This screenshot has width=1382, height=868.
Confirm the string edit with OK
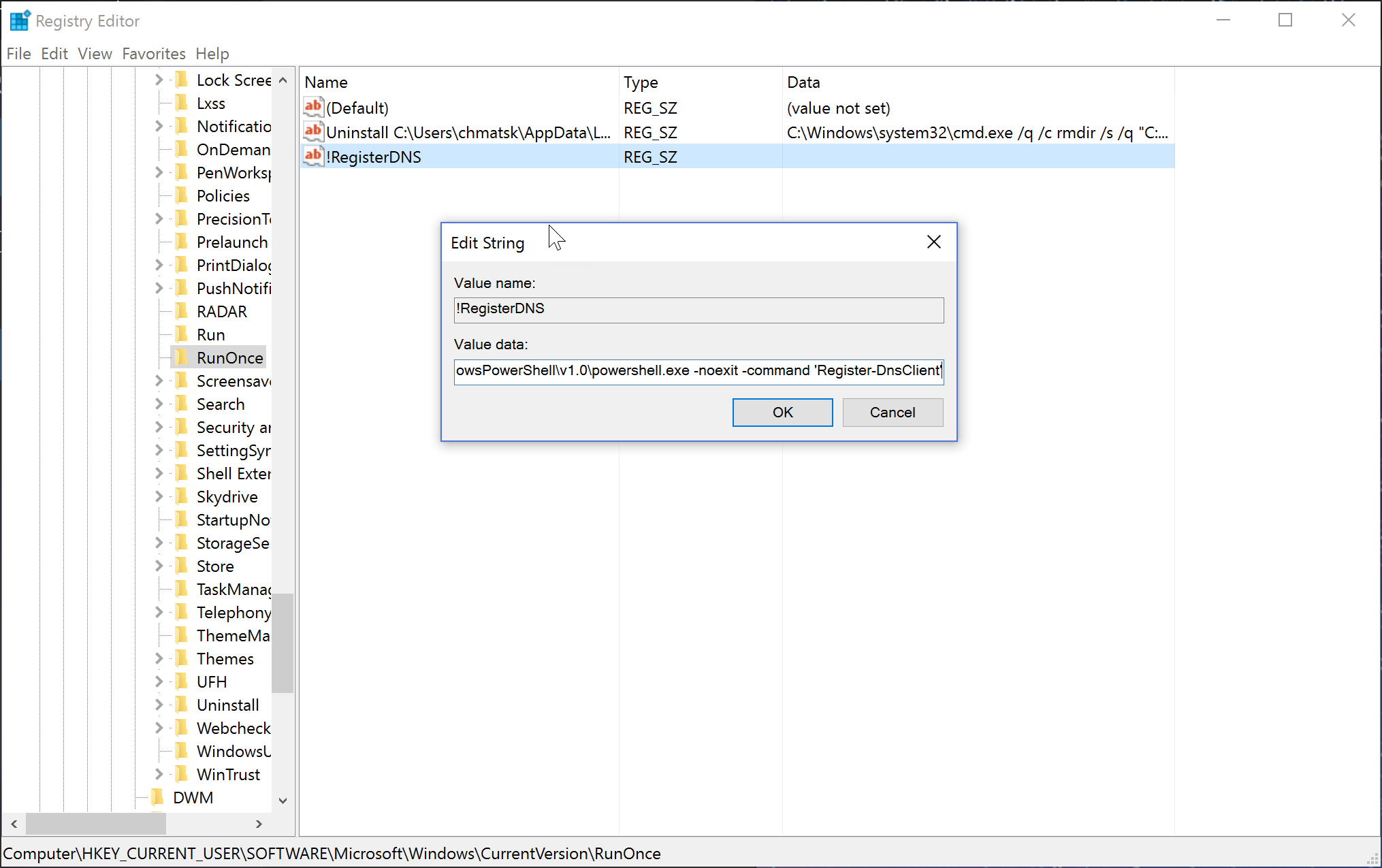coord(783,413)
